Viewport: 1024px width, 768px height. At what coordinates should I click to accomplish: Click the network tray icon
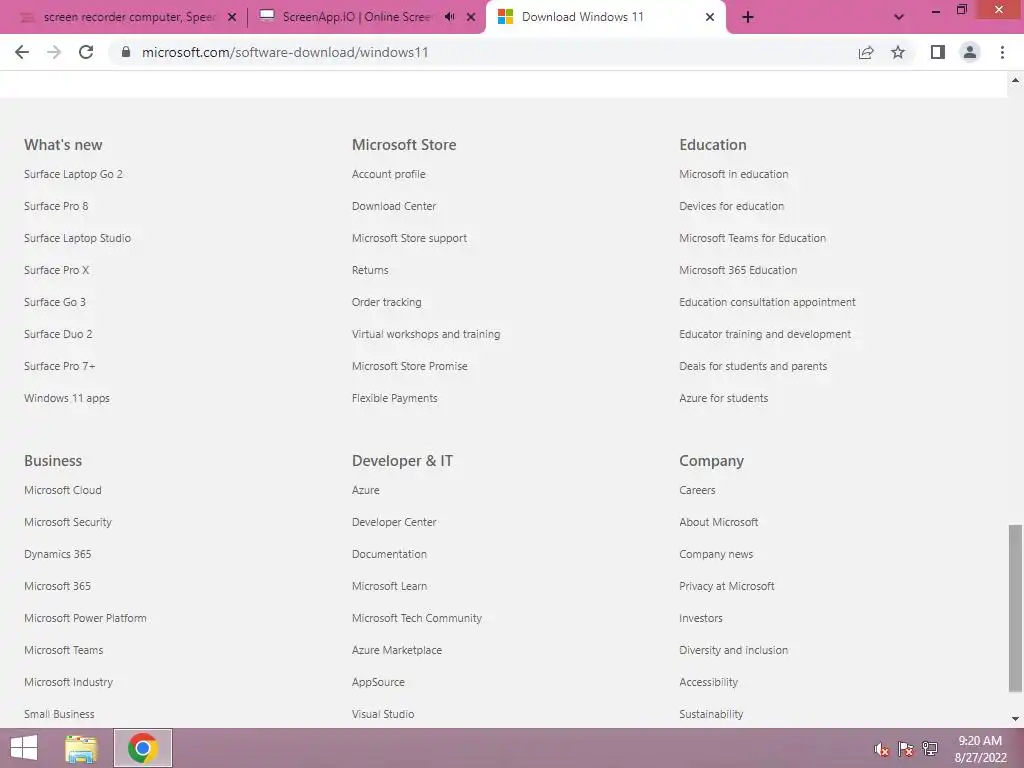coord(929,749)
